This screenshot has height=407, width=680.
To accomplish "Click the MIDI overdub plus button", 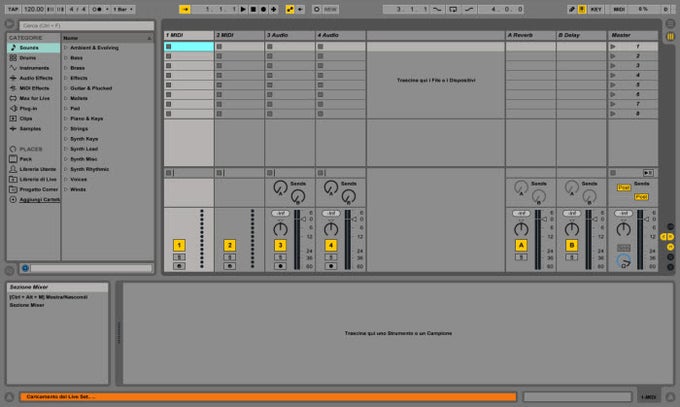I will coord(274,9).
